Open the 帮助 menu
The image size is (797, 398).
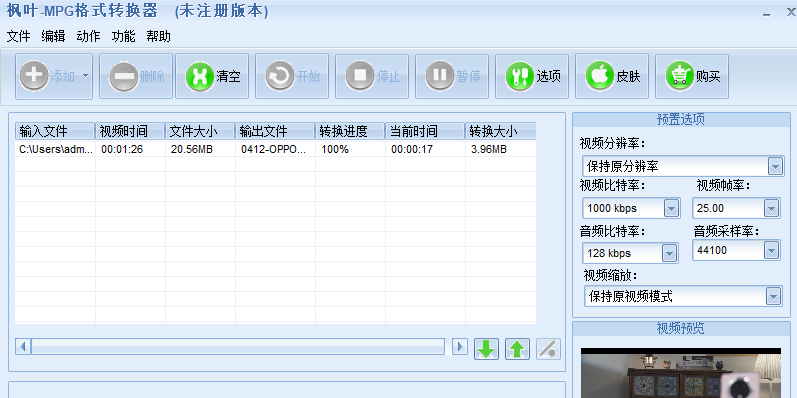[x=159, y=36]
